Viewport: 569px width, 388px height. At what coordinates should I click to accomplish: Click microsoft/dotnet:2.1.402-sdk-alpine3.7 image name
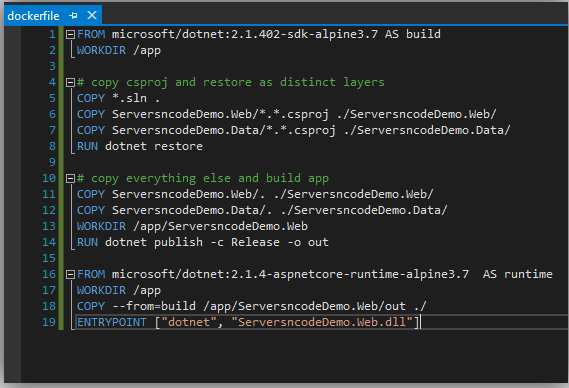245,34
